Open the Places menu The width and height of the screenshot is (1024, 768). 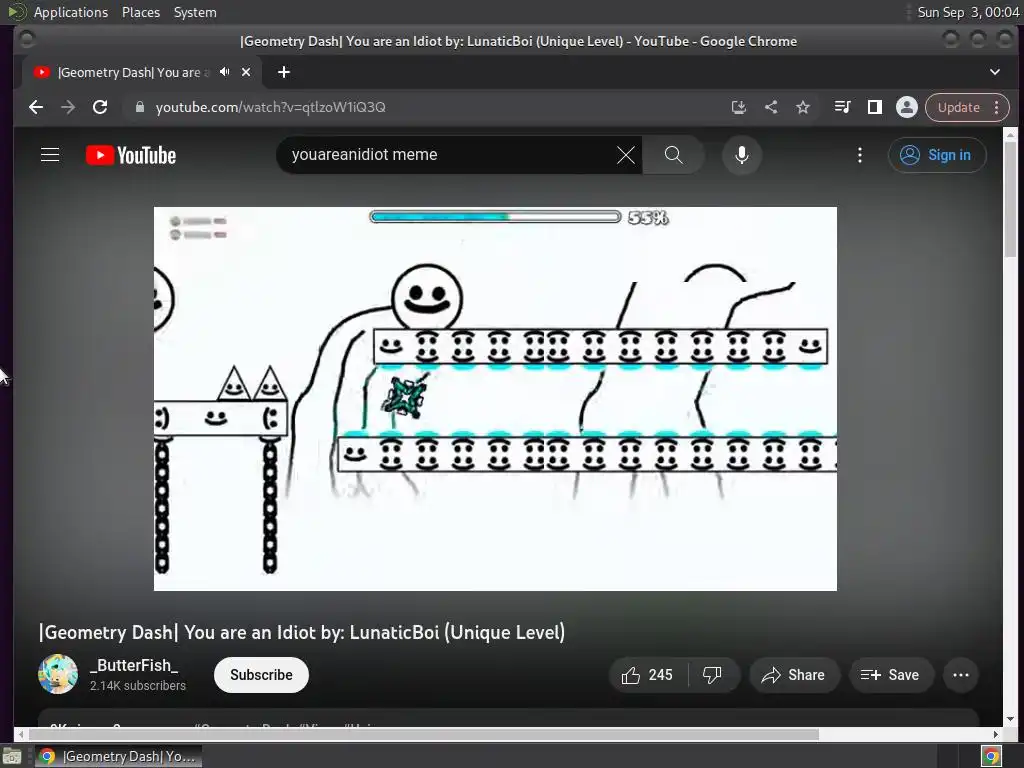pyautogui.click(x=141, y=12)
